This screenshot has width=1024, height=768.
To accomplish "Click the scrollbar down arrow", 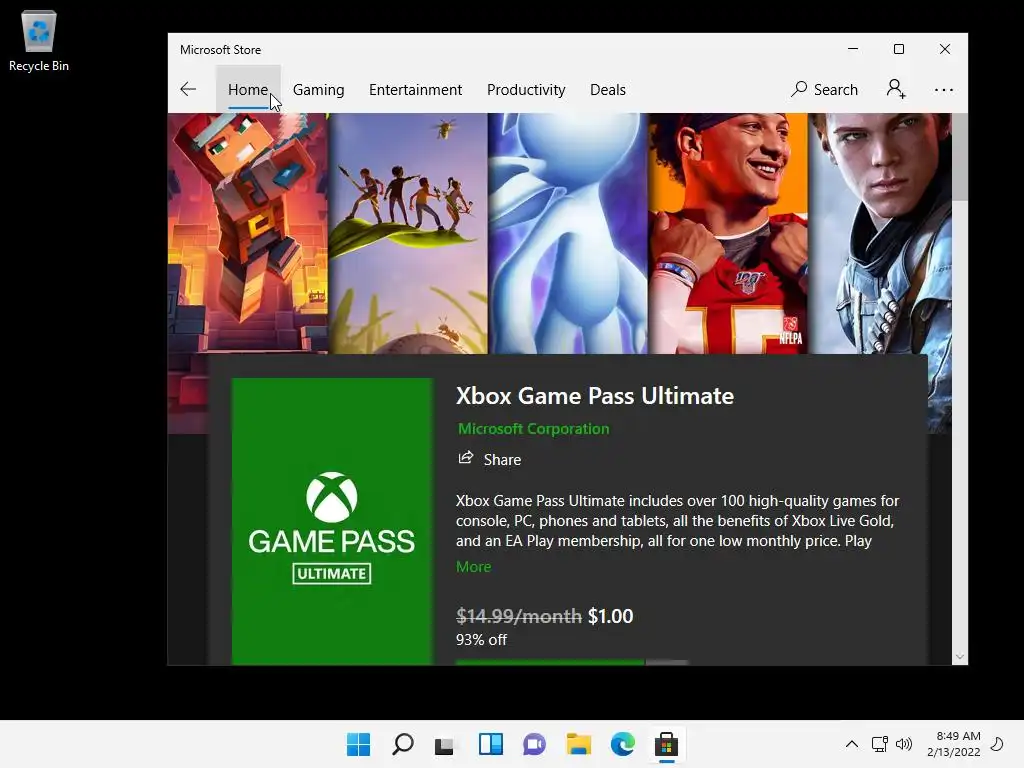I will [x=959, y=657].
